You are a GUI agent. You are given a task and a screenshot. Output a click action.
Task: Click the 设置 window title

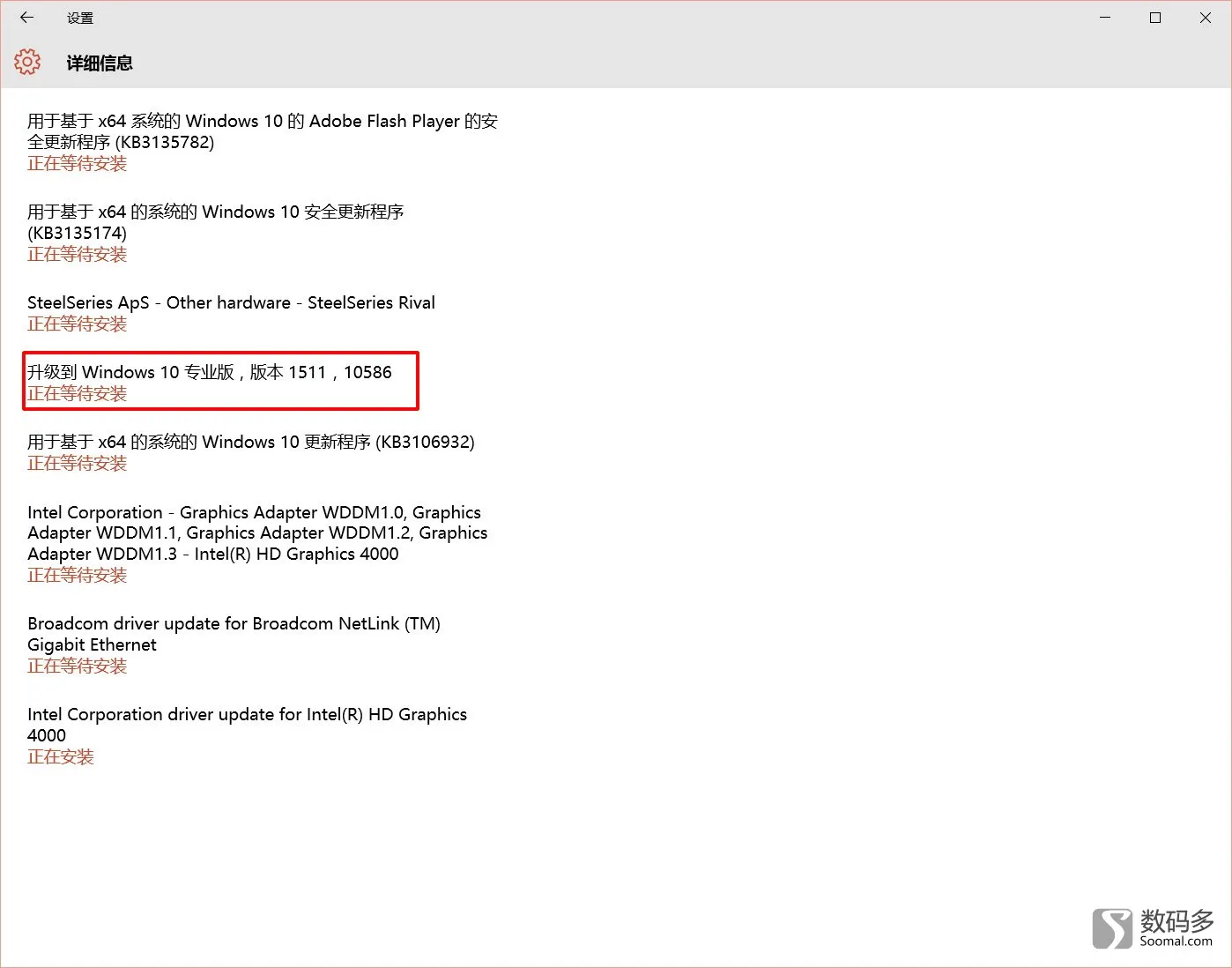coord(80,18)
